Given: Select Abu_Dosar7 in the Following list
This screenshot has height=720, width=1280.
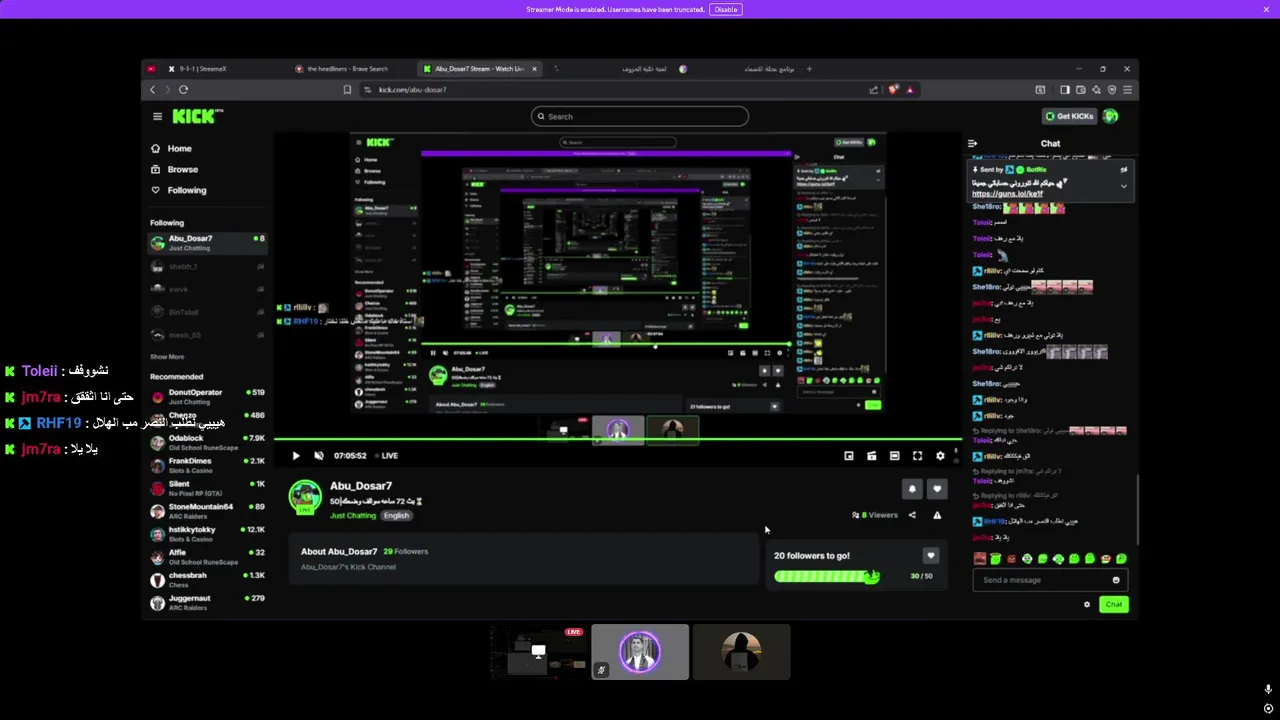Looking at the screenshot, I should (207, 243).
